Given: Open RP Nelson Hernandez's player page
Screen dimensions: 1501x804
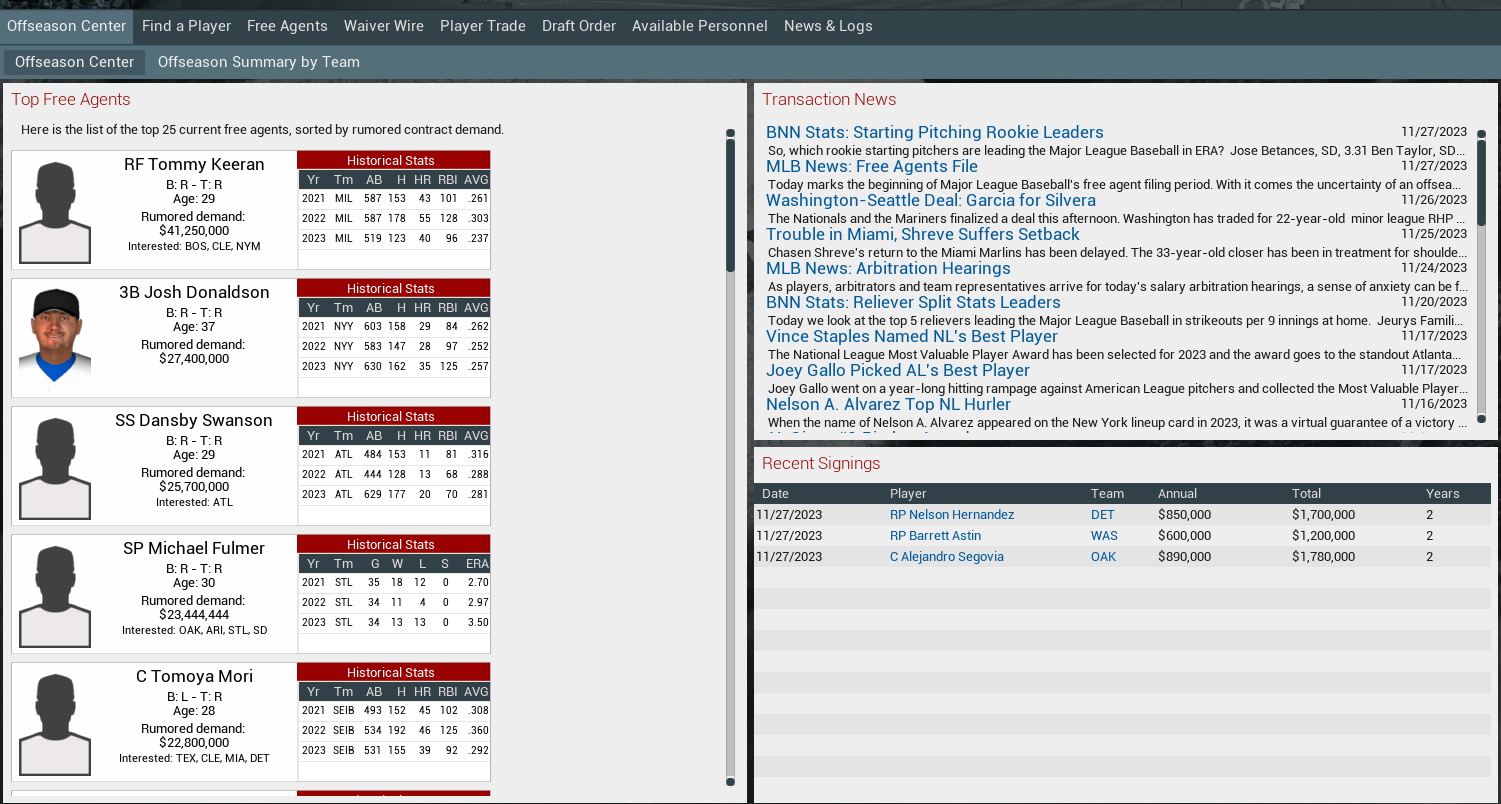Looking at the screenshot, I should pyautogui.click(x=951, y=515).
